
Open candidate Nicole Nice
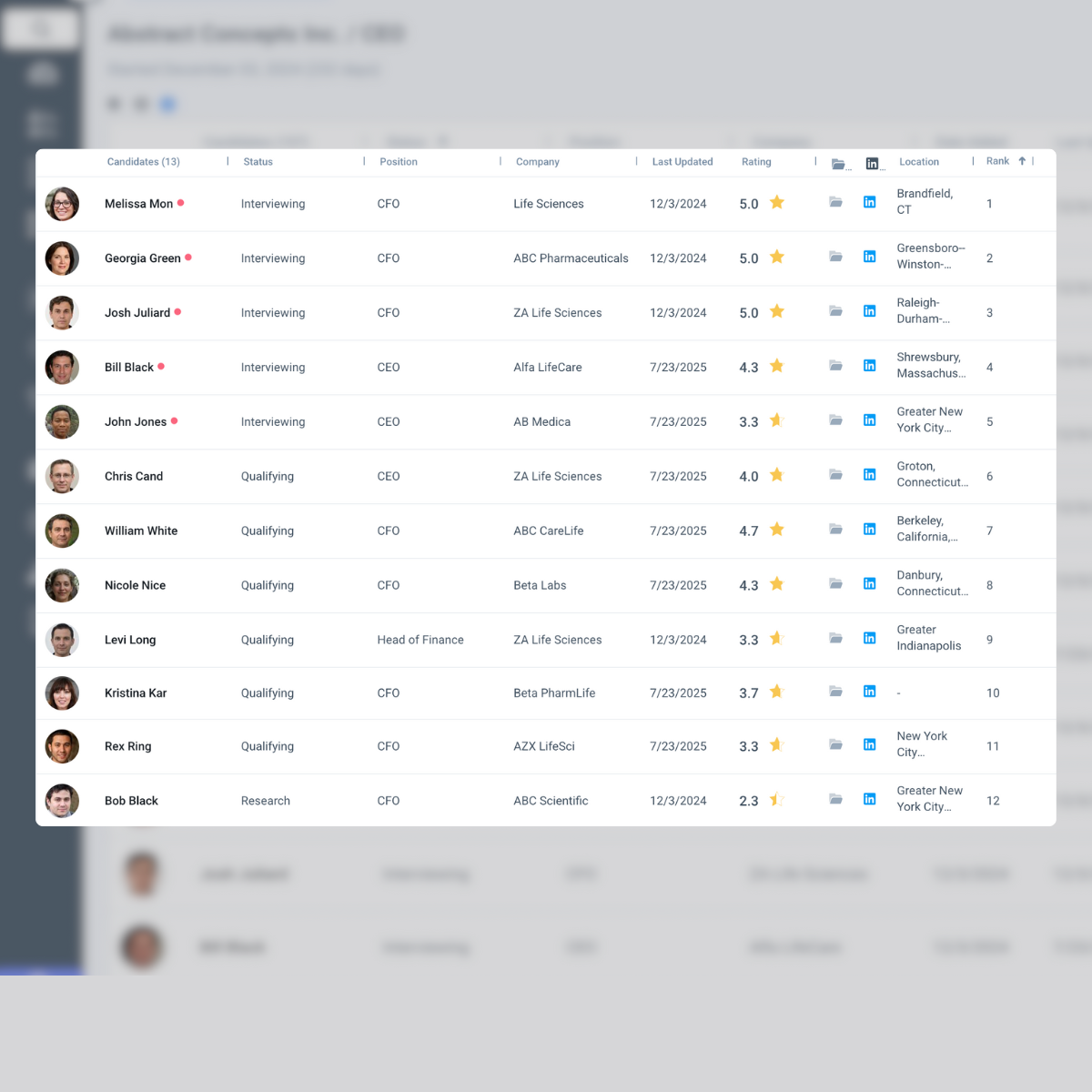coord(135,586)
